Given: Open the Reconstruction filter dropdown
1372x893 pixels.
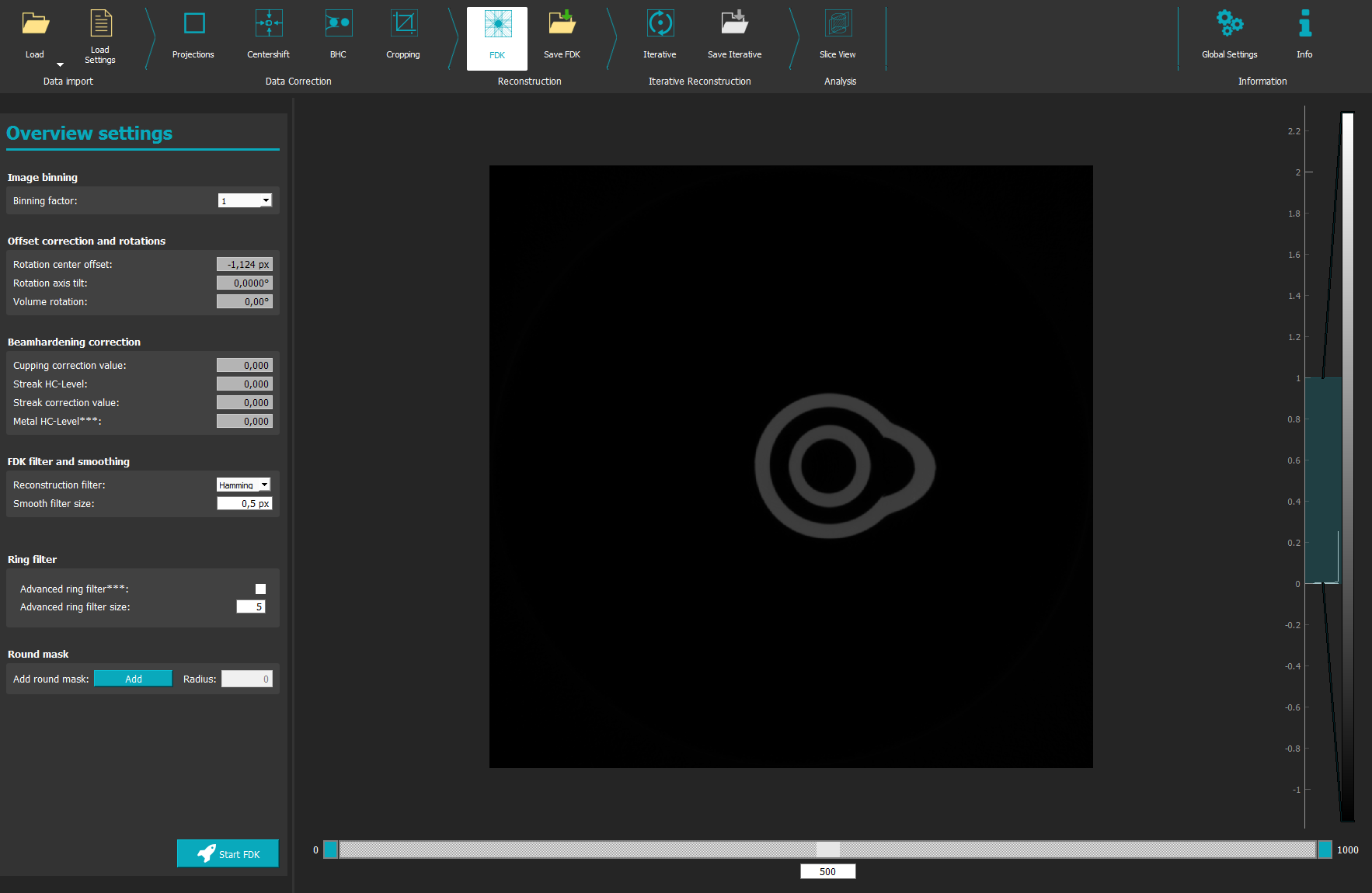Looking at the screenshot, I should click(x=264, y=485).
